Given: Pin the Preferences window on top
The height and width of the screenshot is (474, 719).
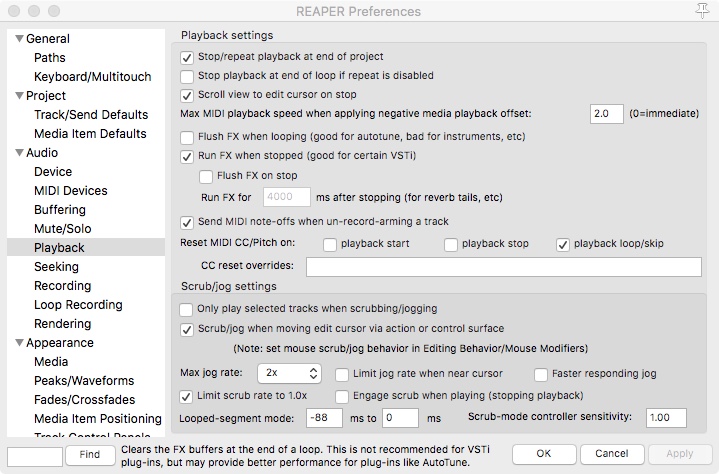Looking at the screenshot, I should [704, 10].
